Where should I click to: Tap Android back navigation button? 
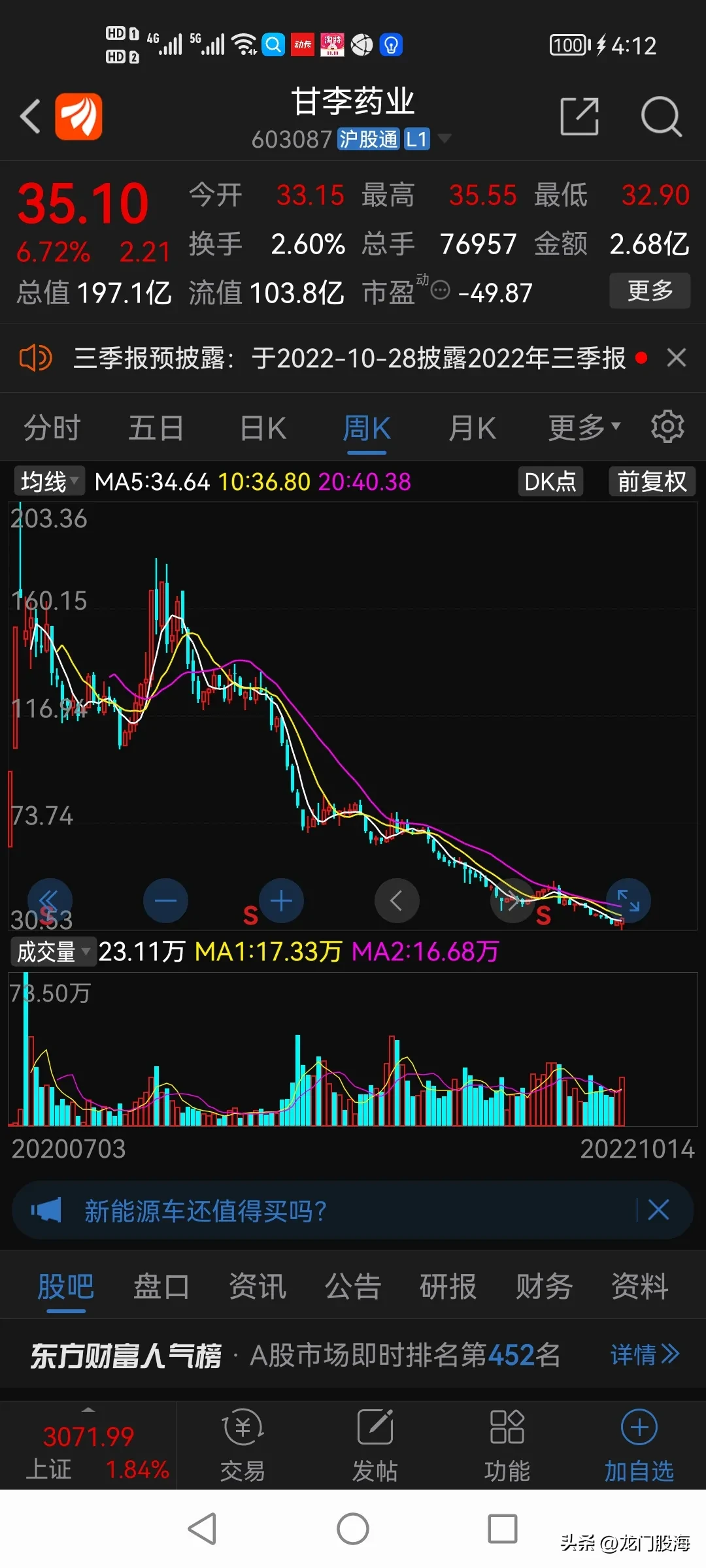click(202, 1529)
